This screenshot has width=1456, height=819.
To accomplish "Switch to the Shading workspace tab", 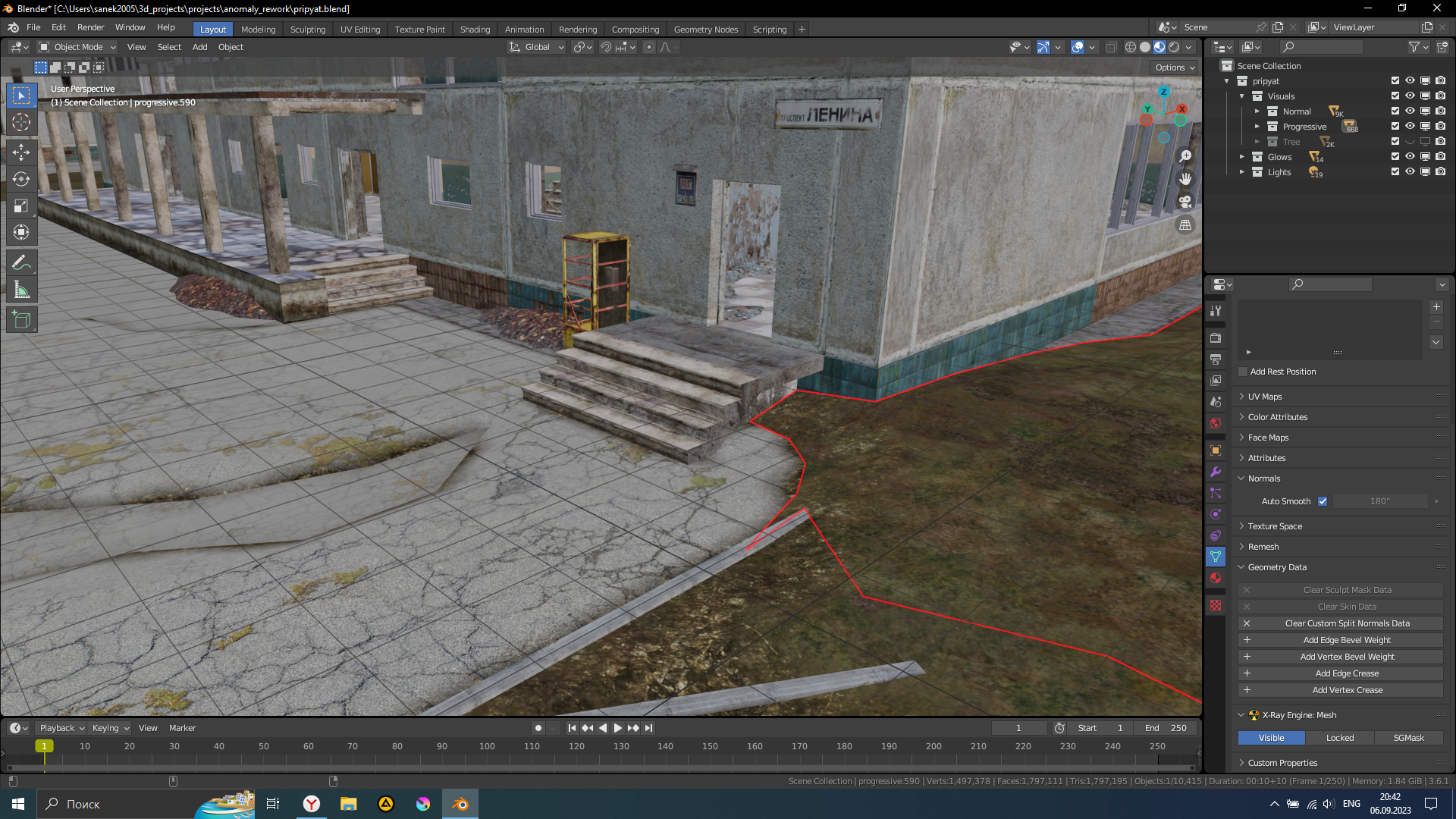I will click(475, 30).
